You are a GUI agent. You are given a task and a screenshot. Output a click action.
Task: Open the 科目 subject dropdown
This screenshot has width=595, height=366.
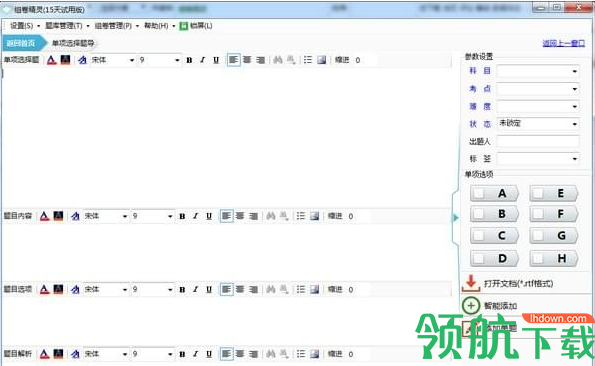point(575,71)
